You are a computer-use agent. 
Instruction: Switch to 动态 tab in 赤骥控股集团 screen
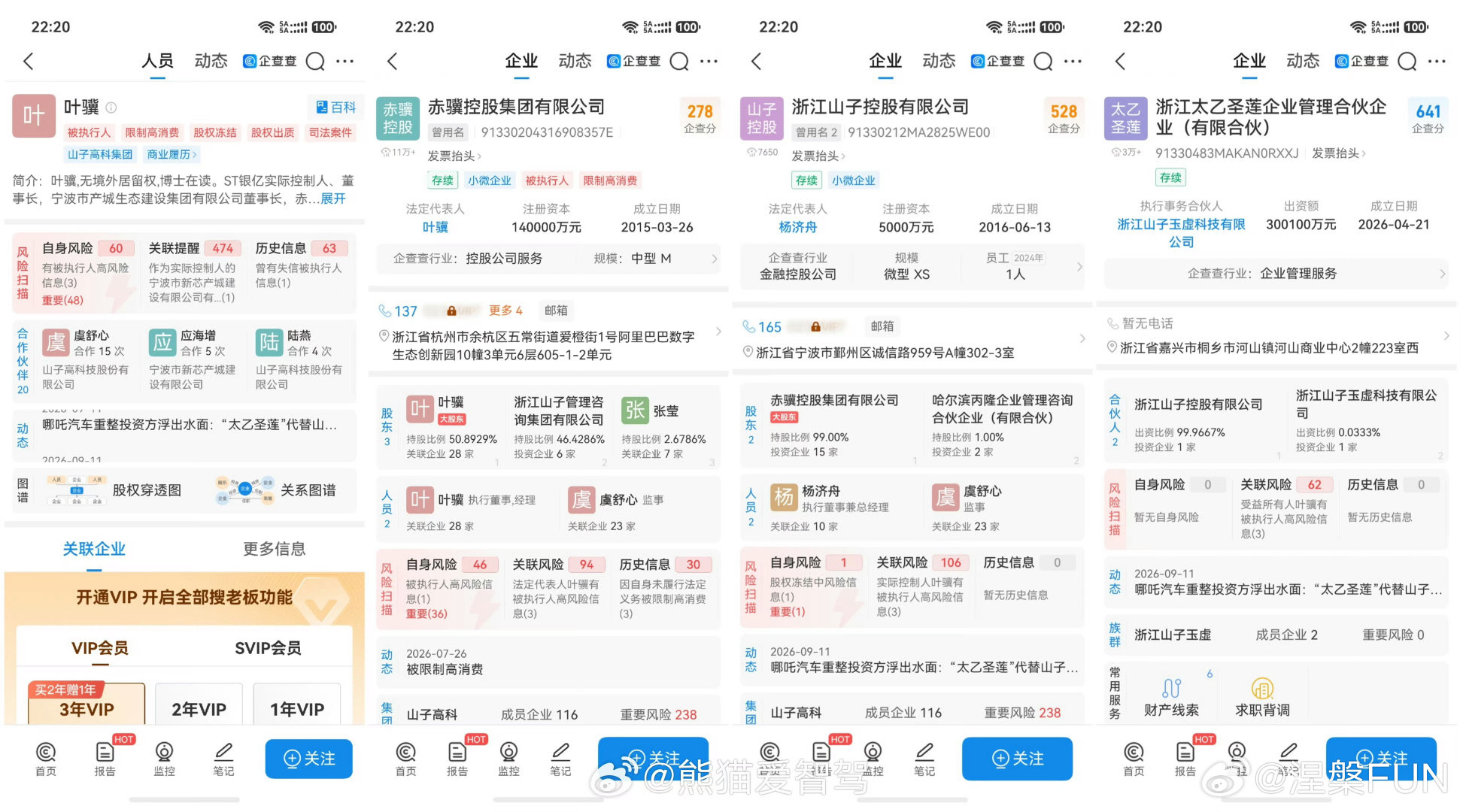coord(575,61)
